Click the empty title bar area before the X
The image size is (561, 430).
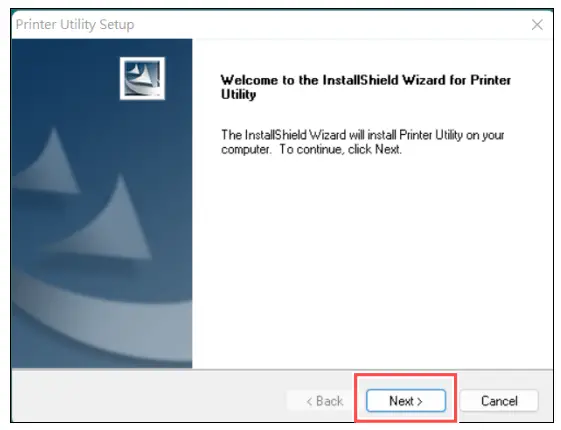pyautogui.click(x=331, y=25)
